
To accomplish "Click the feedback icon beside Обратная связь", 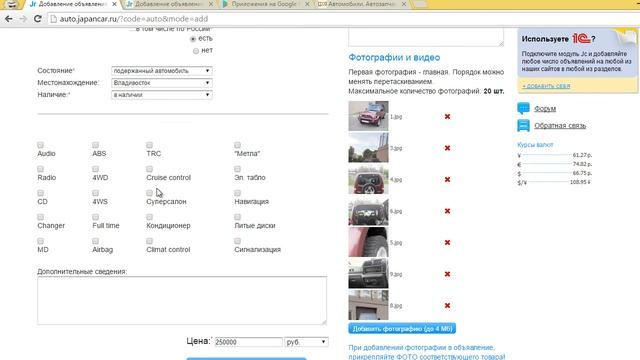I will [523, 125].
